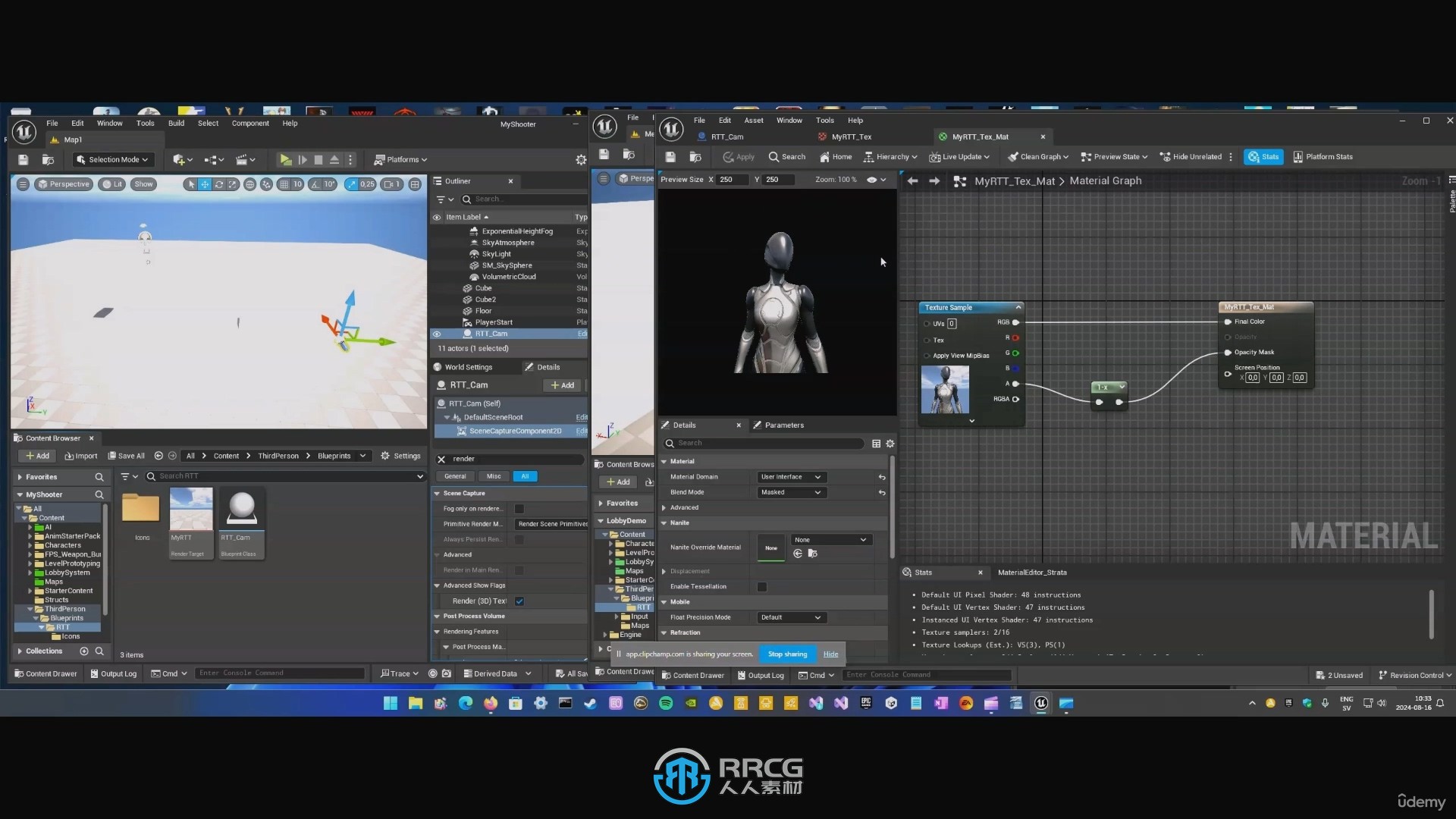The width and height of the screenshot is (1456, 819).
Task: Open Material Domain dropdown
Action: (x=791, y=477)
